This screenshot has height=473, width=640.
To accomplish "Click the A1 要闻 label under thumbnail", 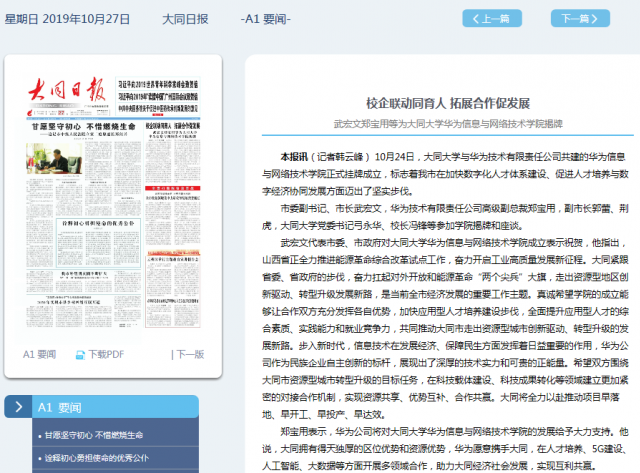I will [39, 354].
